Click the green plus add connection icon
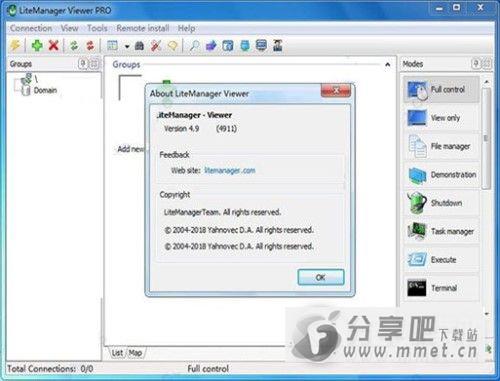This screenshot has height=381, width=500. click(37, 45)
